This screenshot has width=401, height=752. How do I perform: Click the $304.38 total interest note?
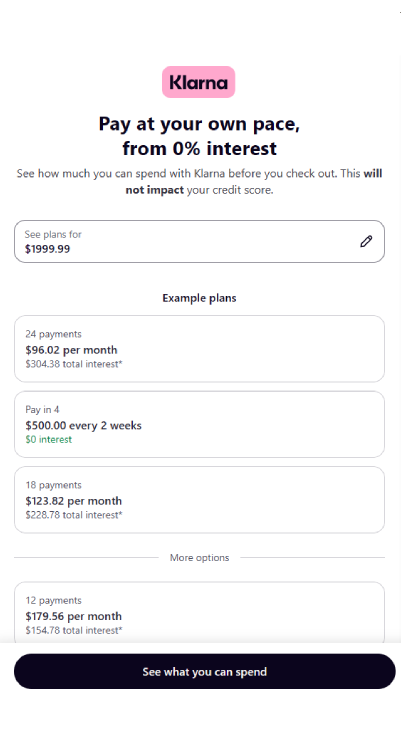74,364
